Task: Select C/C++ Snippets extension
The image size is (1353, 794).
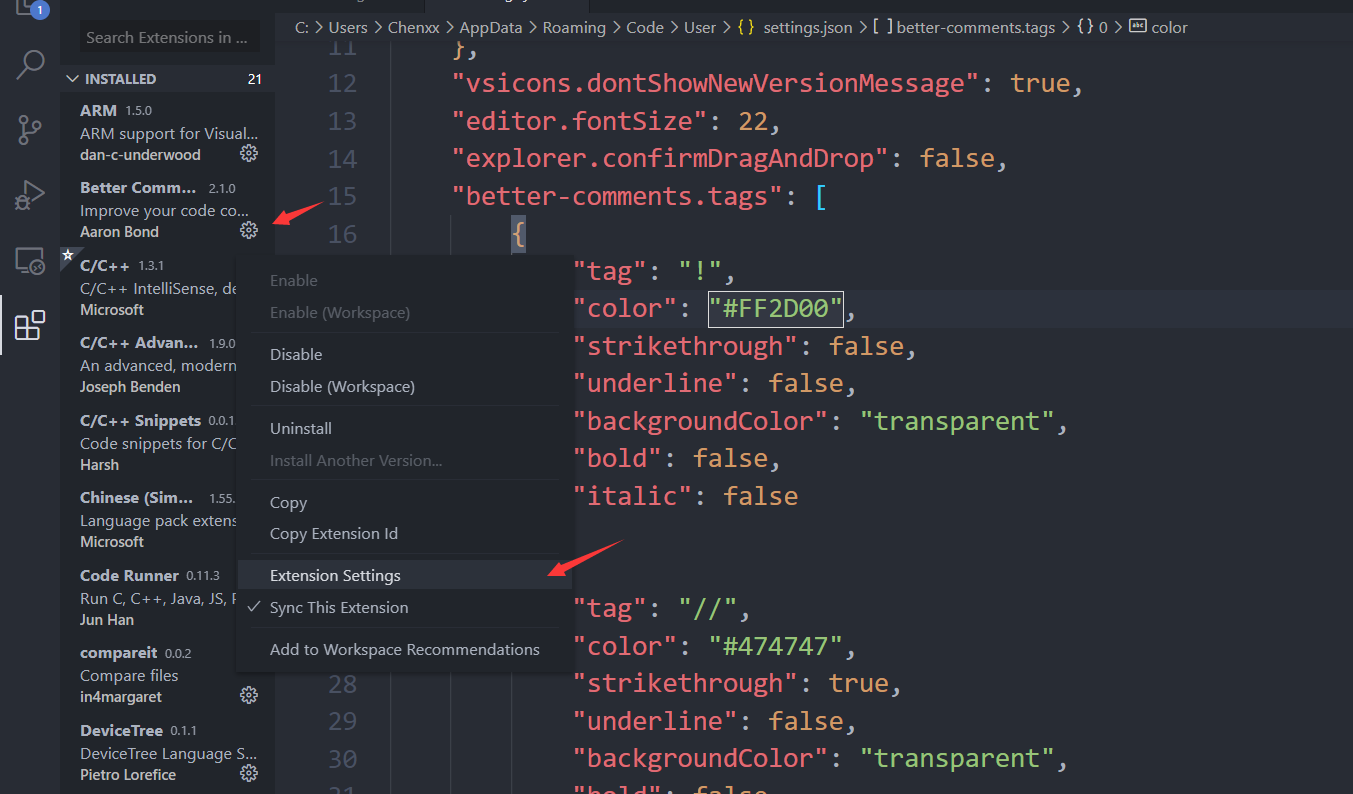Action: pyautogui.click(x=148, y=442)
